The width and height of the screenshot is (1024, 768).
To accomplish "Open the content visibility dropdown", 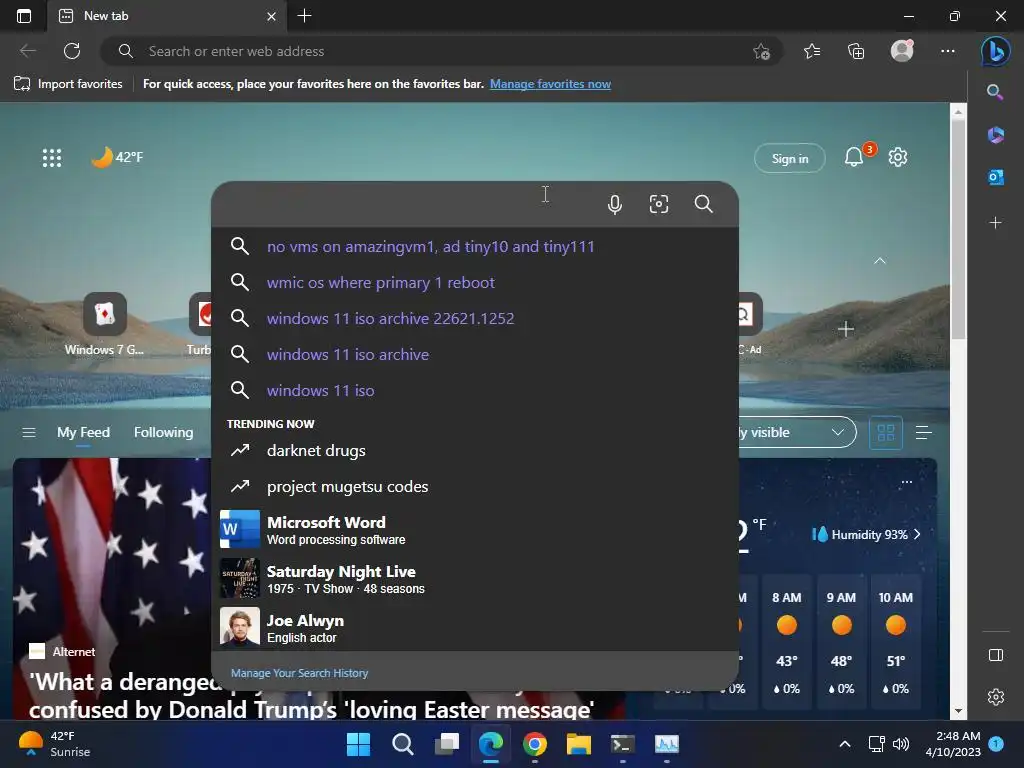I will pos(798,432).
